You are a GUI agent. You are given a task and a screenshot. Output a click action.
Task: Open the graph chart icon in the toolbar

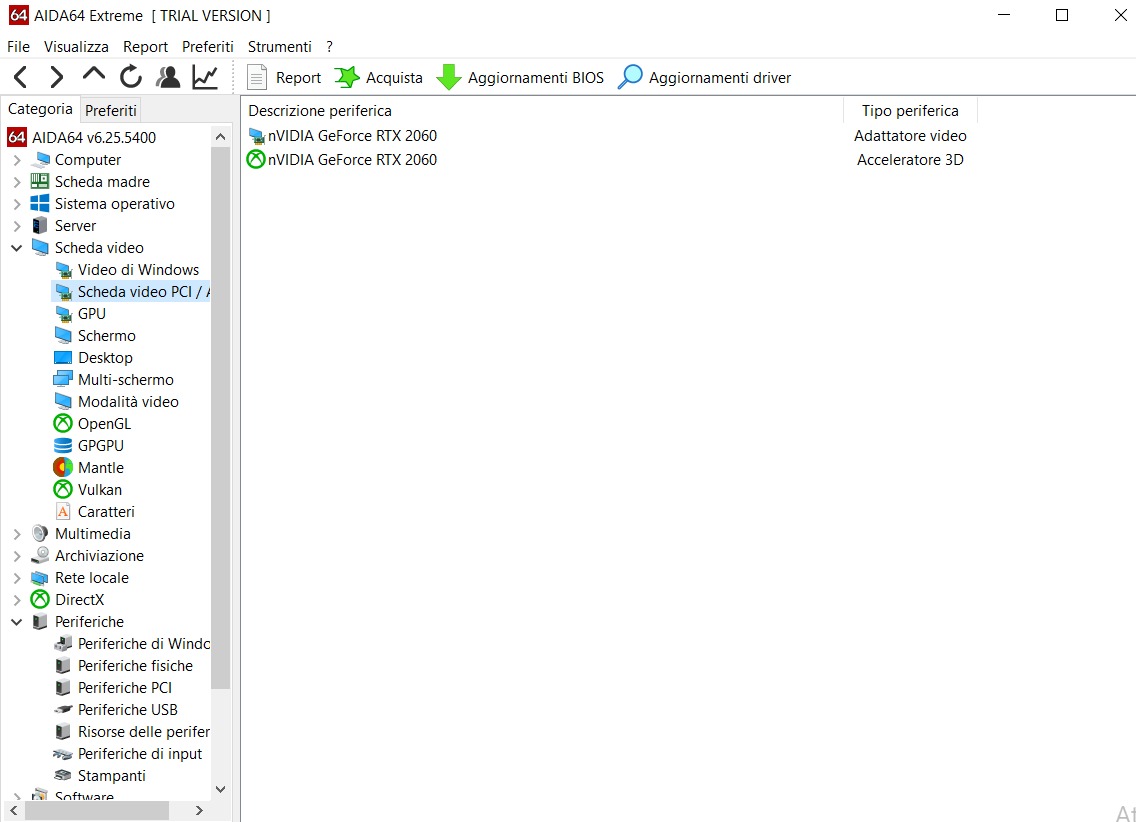pyautogui.click(x=205, y=77)
